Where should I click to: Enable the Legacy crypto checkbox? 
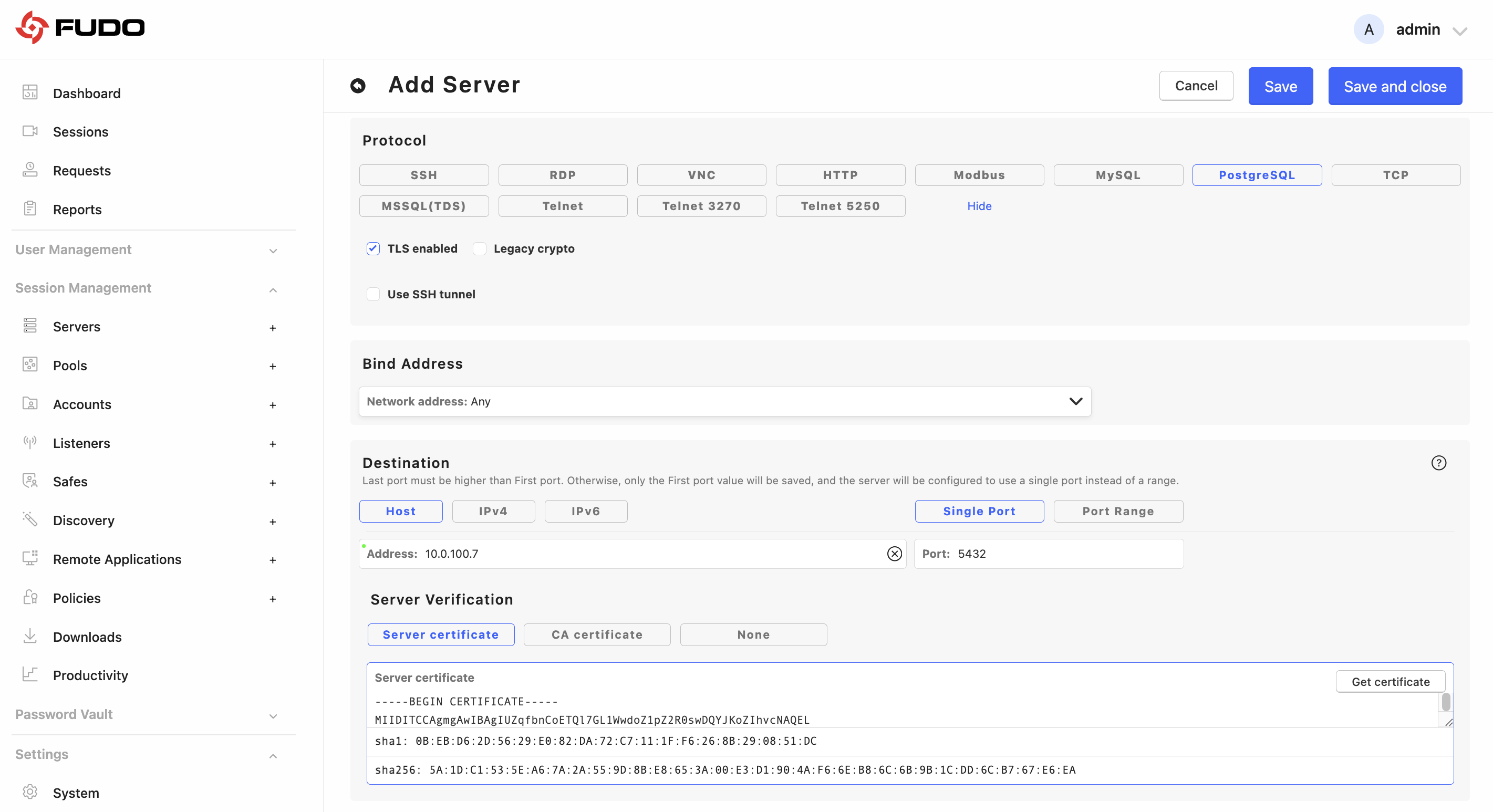[x=479, y=248]
